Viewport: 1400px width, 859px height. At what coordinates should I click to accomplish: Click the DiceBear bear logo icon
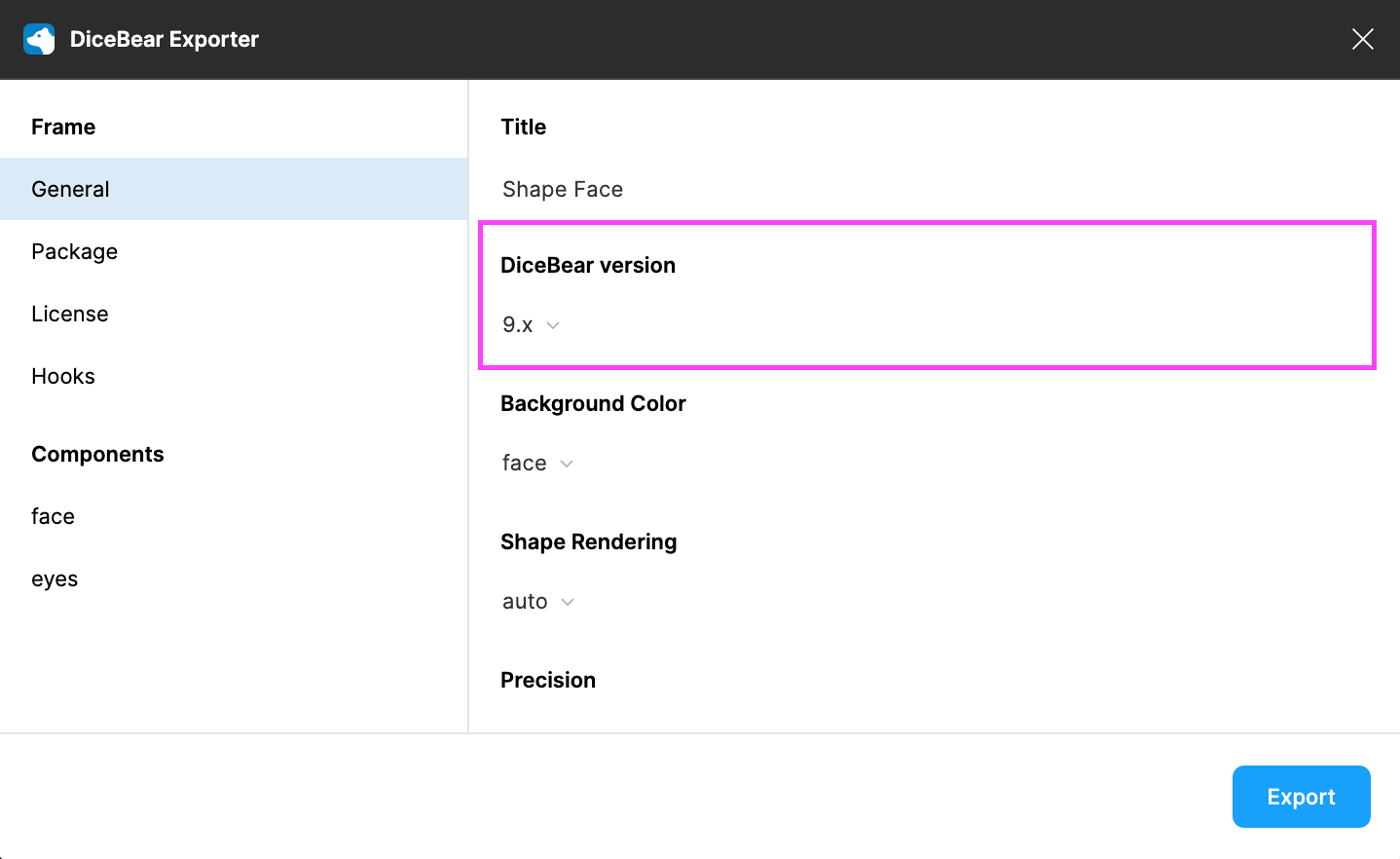click(38, 39)
